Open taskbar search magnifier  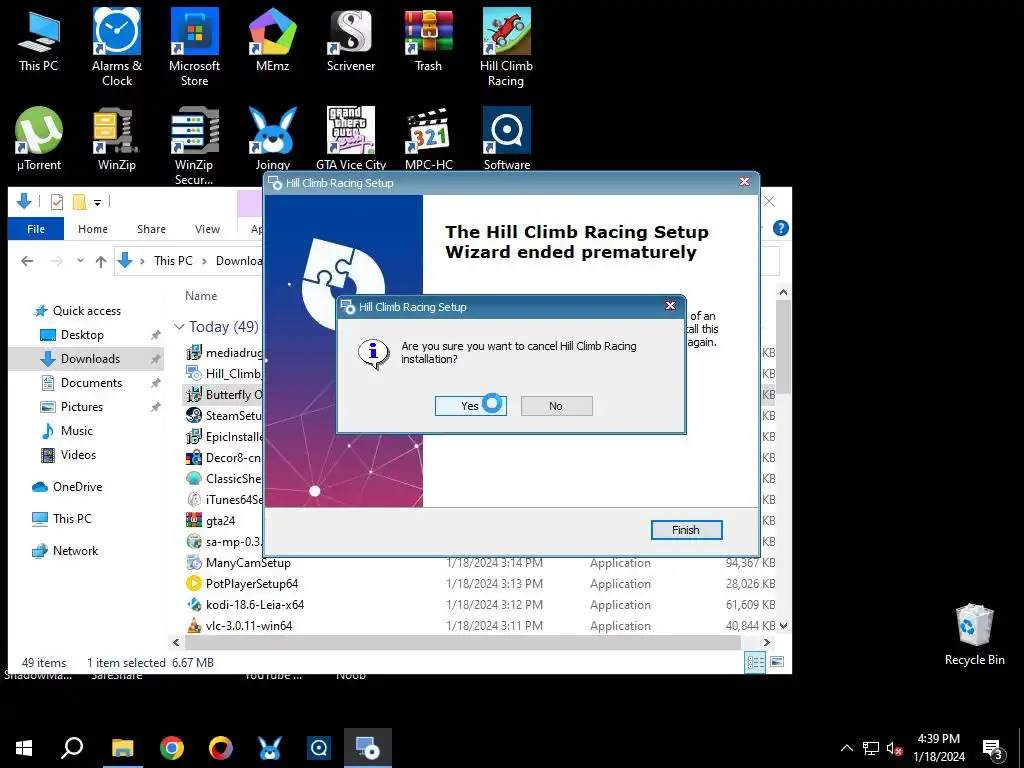pos(72,748)
